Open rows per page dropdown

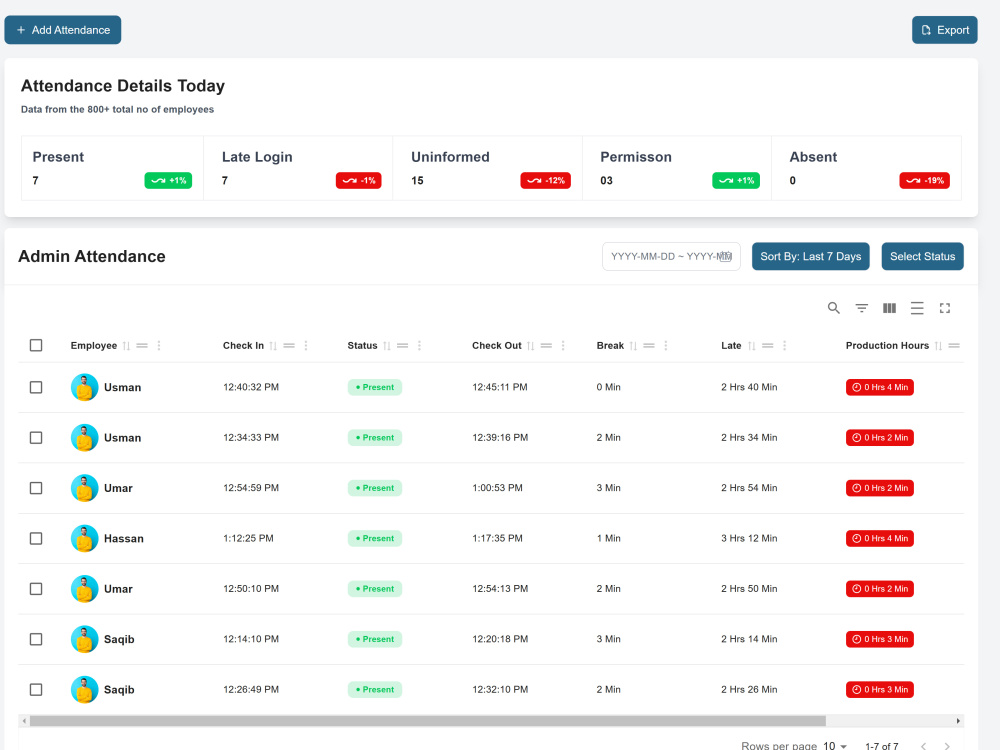835,746
